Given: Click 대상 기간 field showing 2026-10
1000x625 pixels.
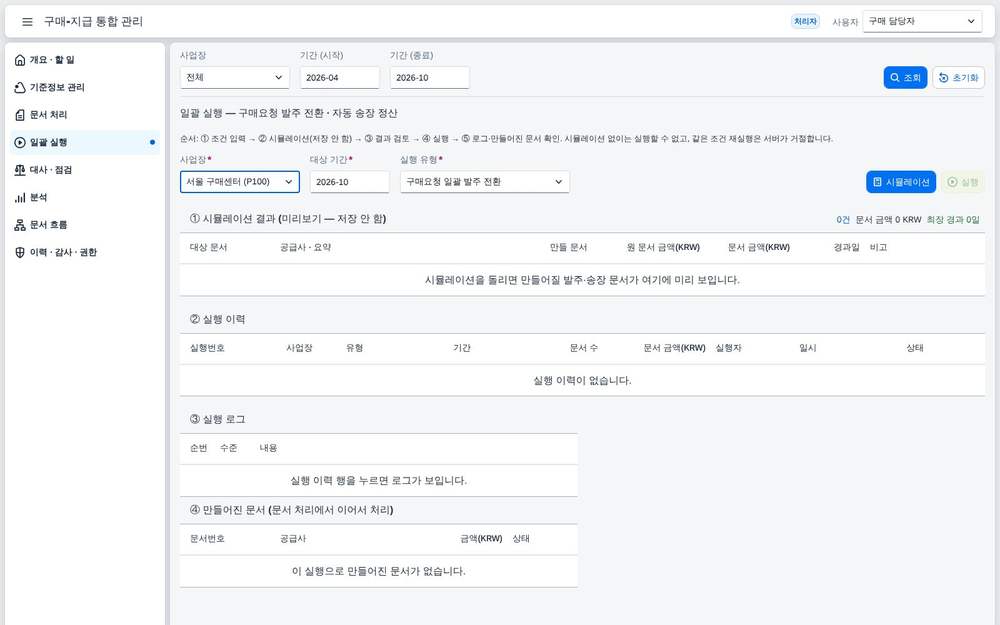Looking at the screenshot, I should (349, 182).
